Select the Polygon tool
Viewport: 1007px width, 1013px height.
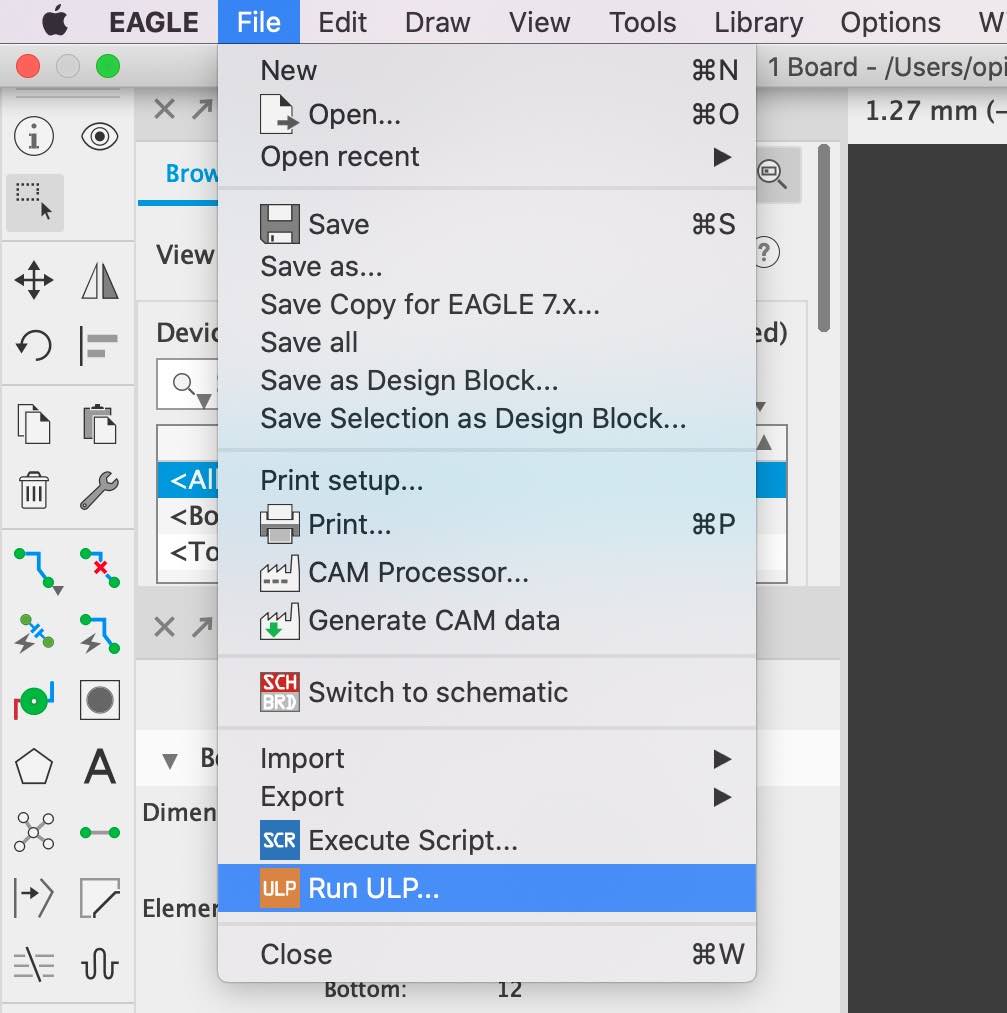(34, 767)
